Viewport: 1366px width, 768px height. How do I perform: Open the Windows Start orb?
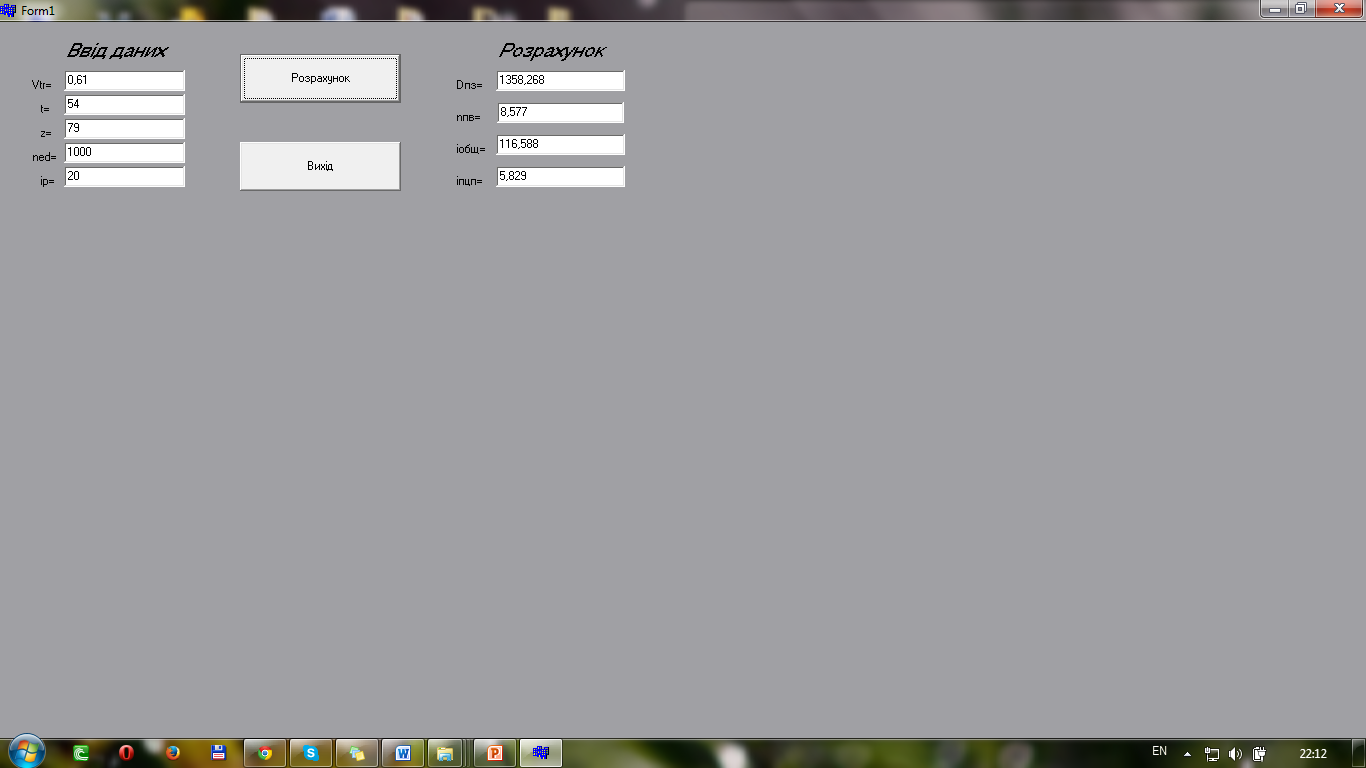pos(26,752)
